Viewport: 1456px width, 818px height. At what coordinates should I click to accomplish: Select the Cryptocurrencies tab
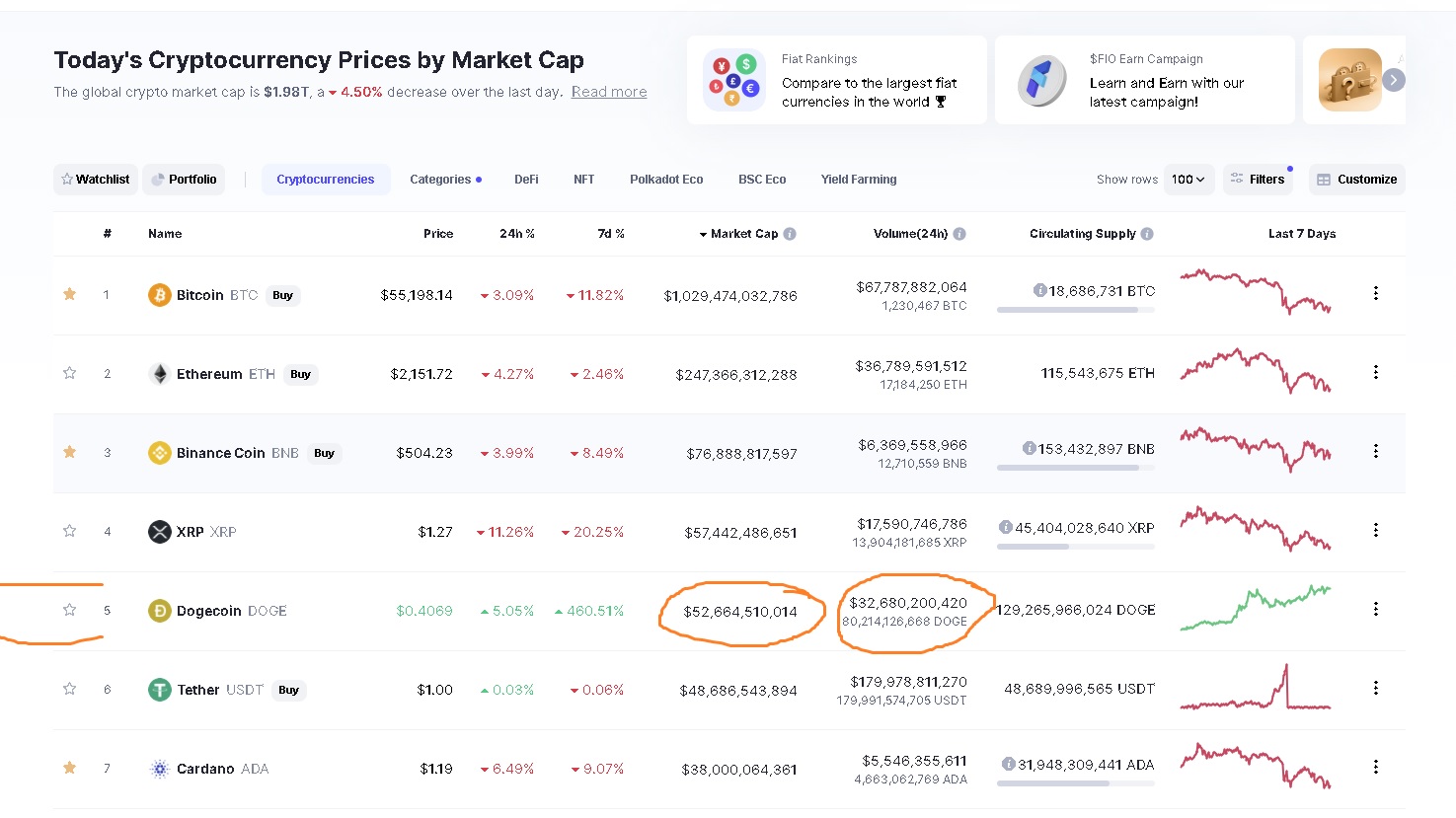click(326, 180)
